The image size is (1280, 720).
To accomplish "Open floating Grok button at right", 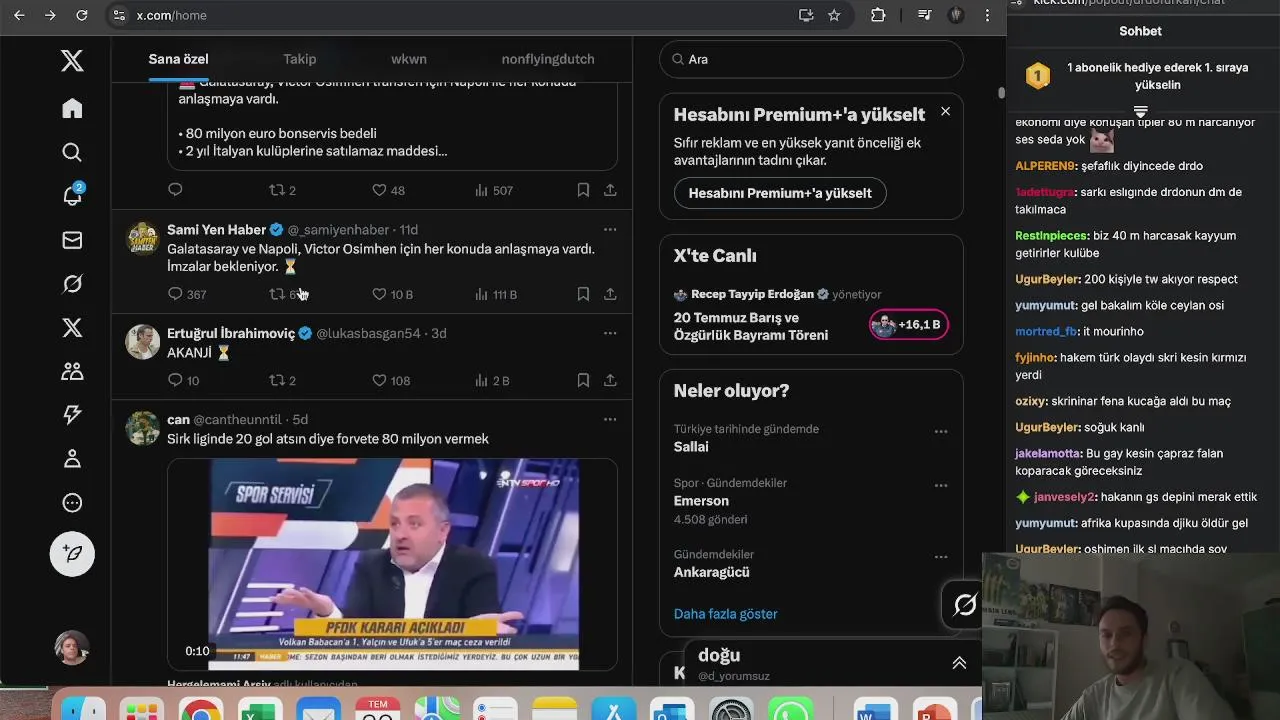I will [965, 604].
